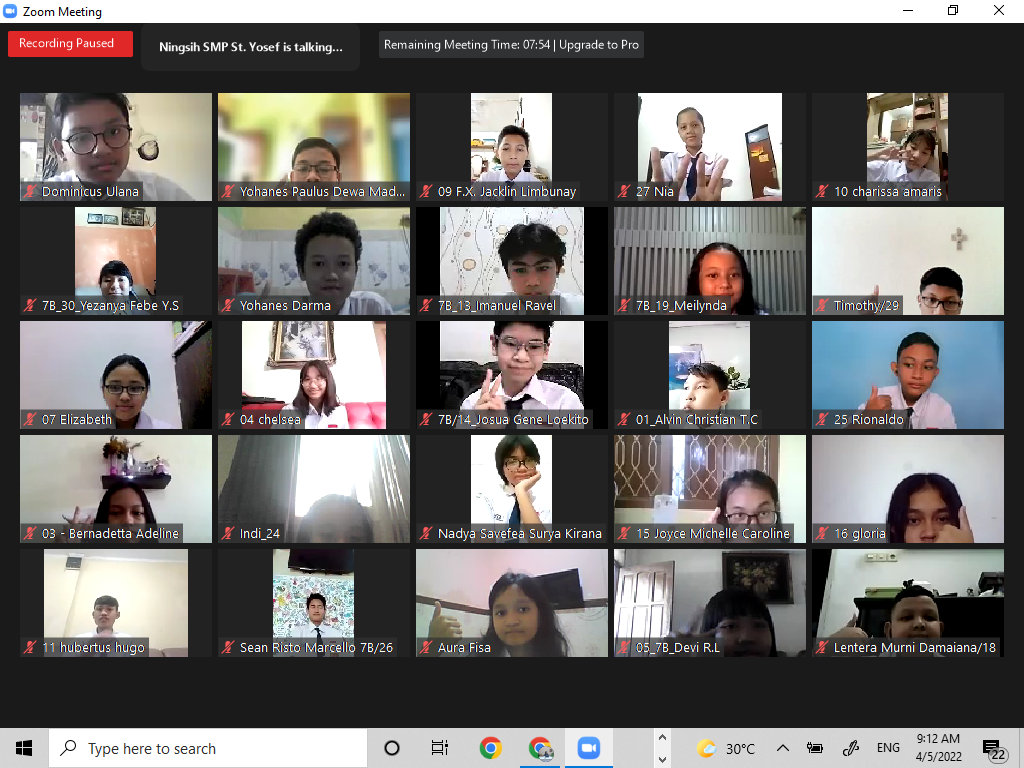Select 03 - Bernadetta Adeline's video tile
1024x768 pixels.
pos(116,489)
